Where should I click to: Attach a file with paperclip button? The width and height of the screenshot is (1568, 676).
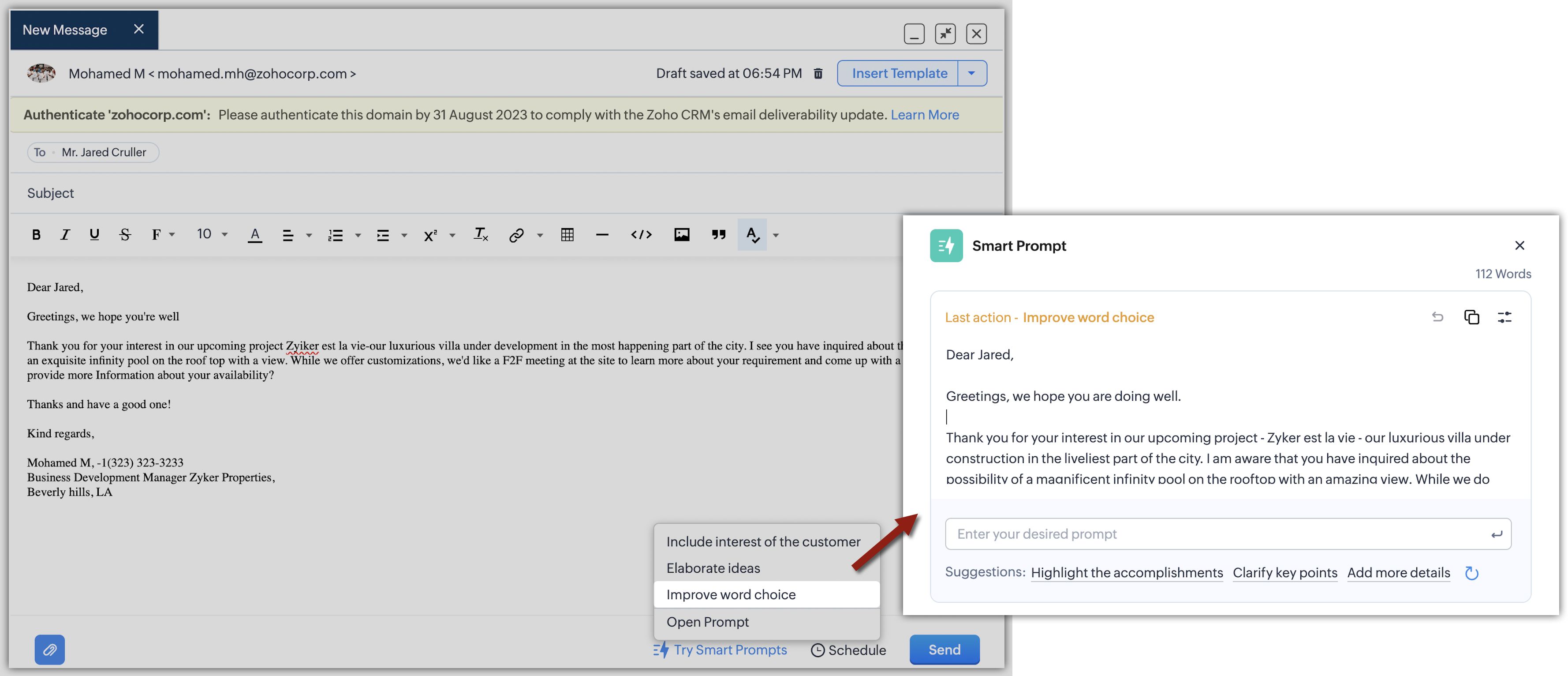49,649
